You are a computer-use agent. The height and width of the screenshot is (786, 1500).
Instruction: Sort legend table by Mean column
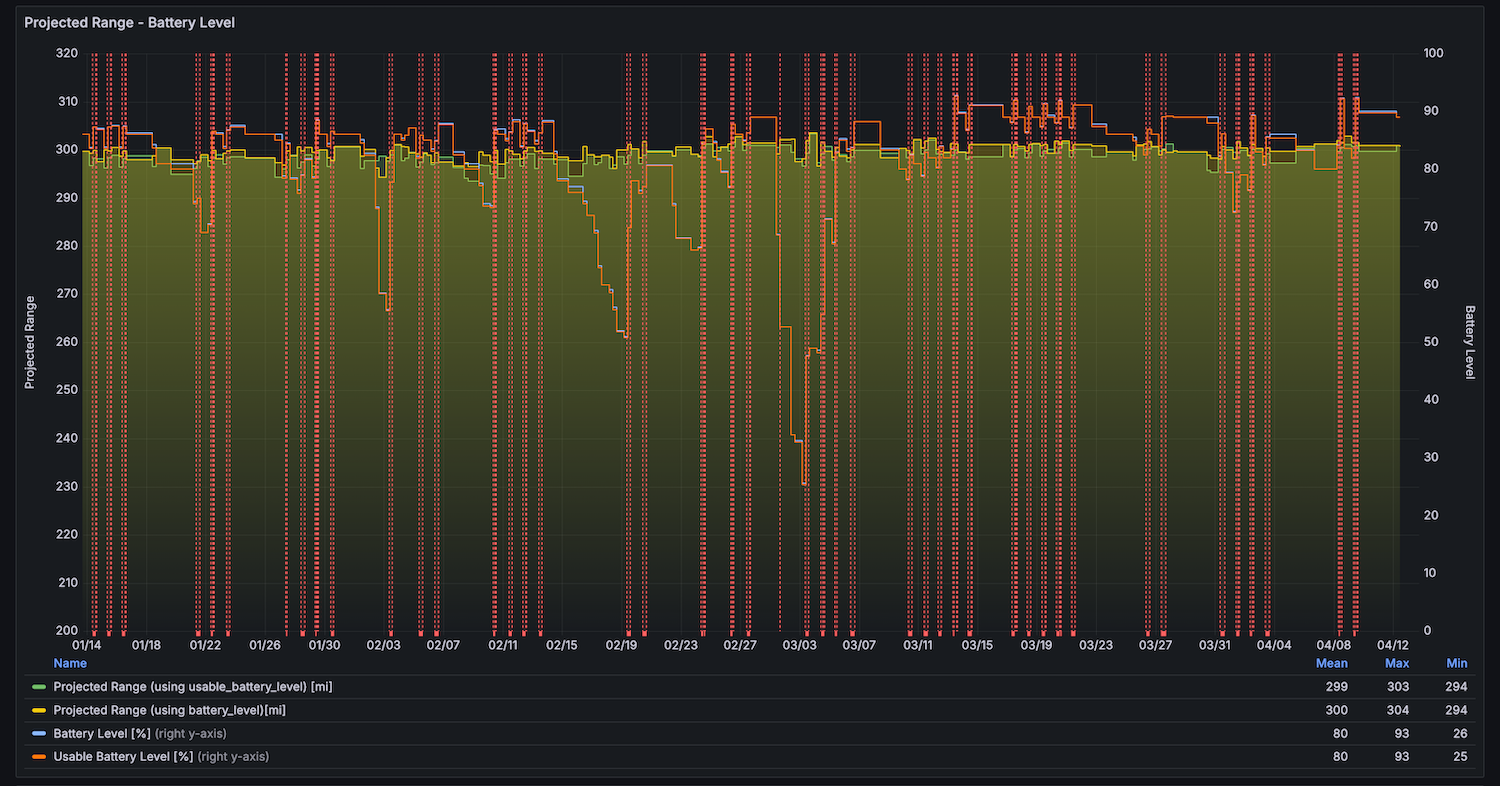pos(1332,663)
